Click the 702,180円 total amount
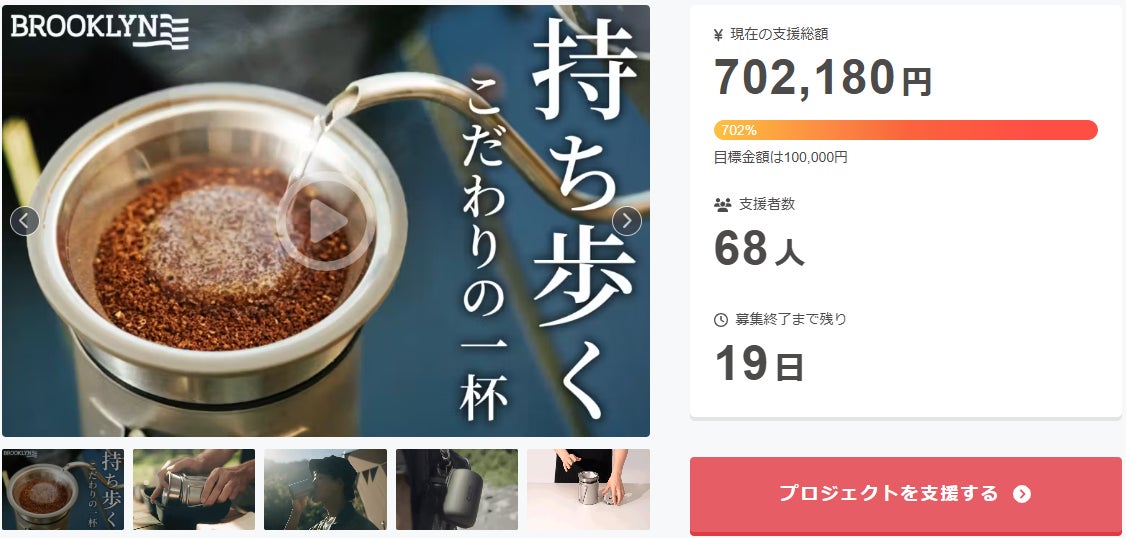1126x538 pixels. point(823,78)
